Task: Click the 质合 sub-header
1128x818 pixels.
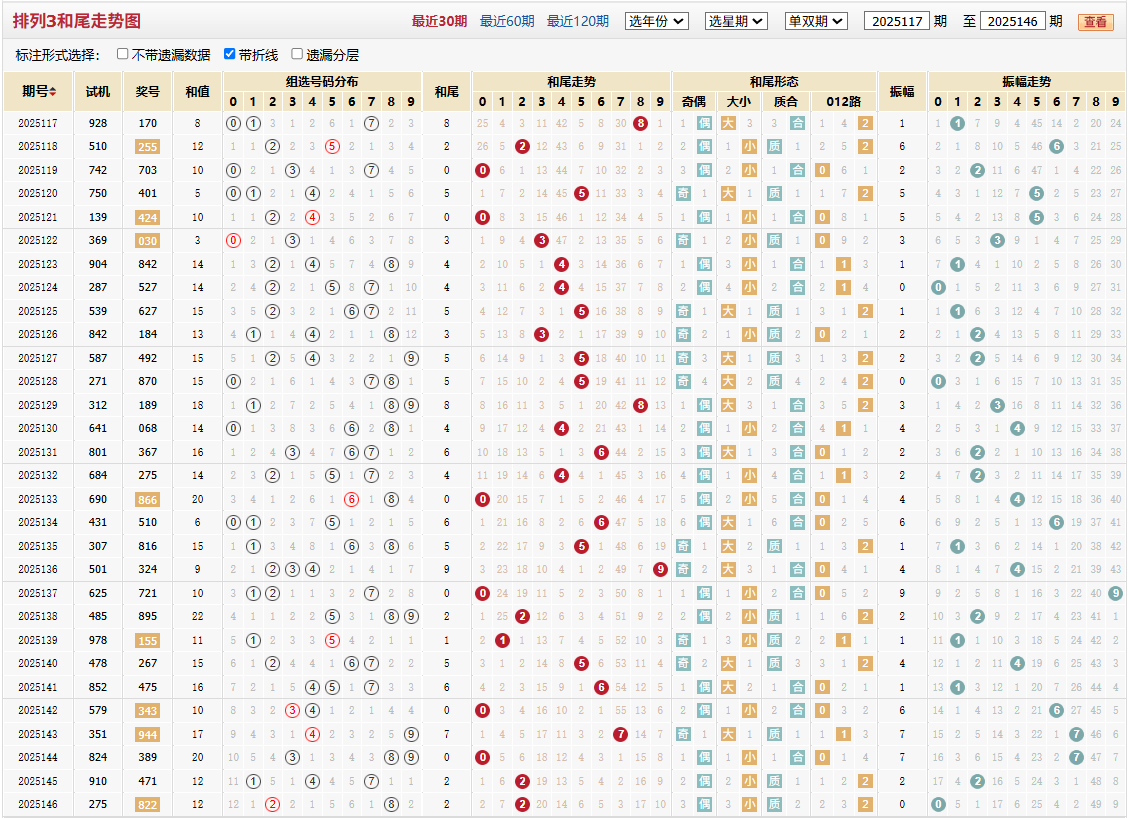Action: (786, 101)
